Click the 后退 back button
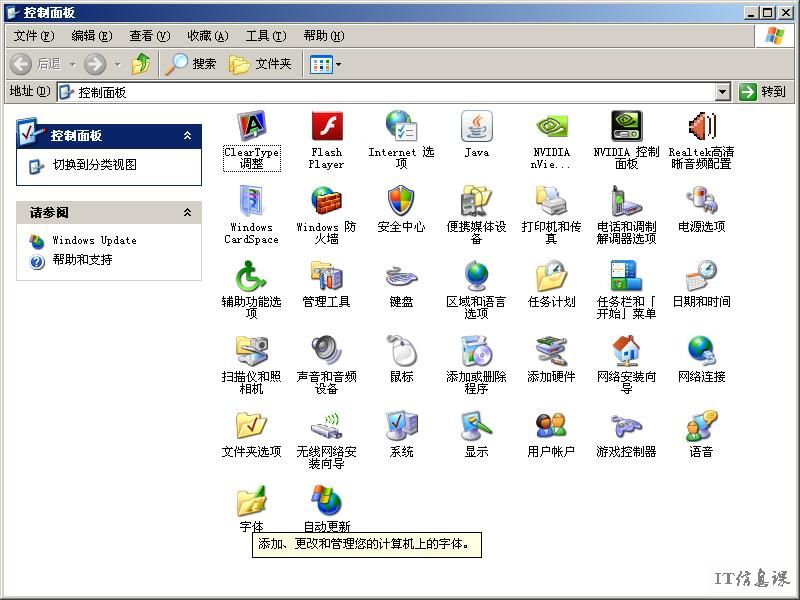Screen dimensions: 800x600 pyautogui.click(x=35, y=64)
